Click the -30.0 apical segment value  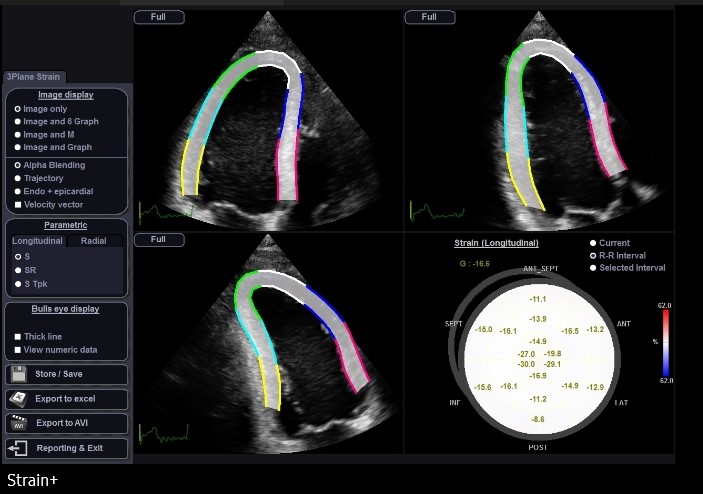click(526, 364)
